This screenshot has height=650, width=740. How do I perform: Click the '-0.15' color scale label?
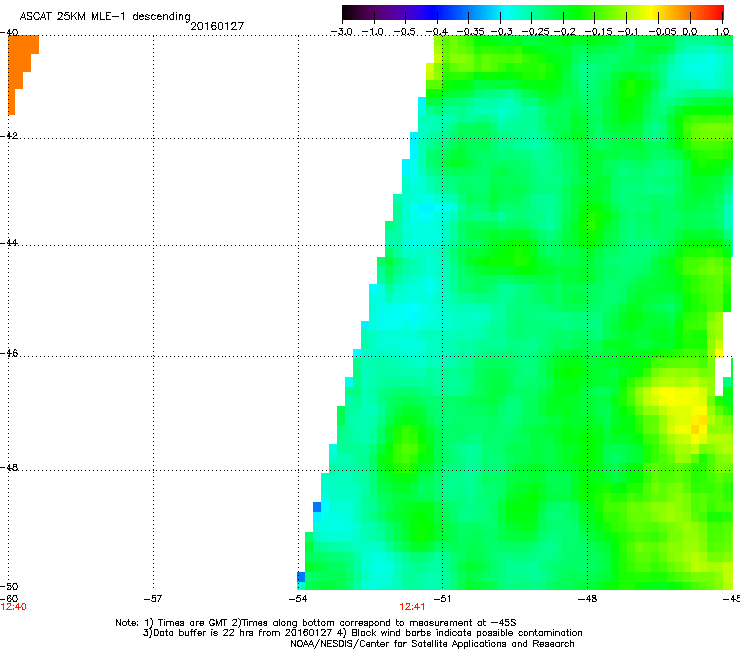pyautogui.click(x=598, y=32)
